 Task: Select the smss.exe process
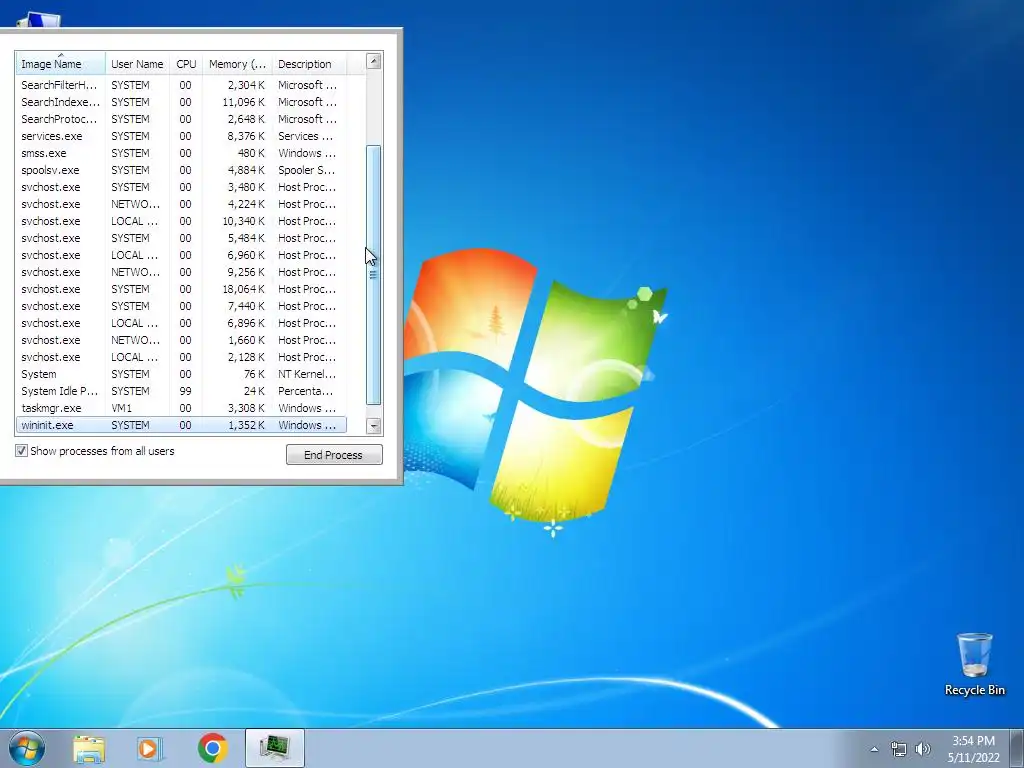(x=181, y=153)
